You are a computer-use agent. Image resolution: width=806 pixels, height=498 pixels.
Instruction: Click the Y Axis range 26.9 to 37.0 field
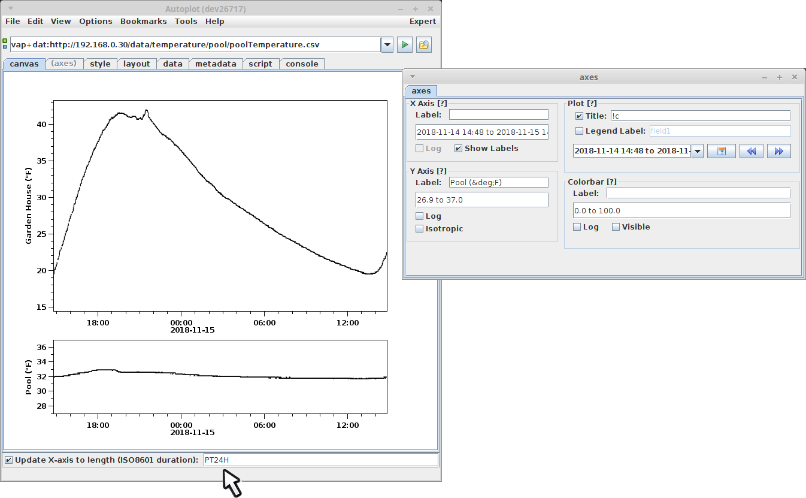[482, 200]
